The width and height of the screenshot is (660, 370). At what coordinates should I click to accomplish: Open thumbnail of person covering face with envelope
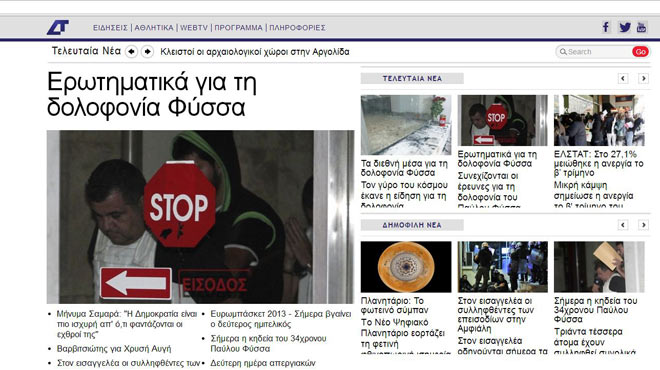click(x=599, y=267)
